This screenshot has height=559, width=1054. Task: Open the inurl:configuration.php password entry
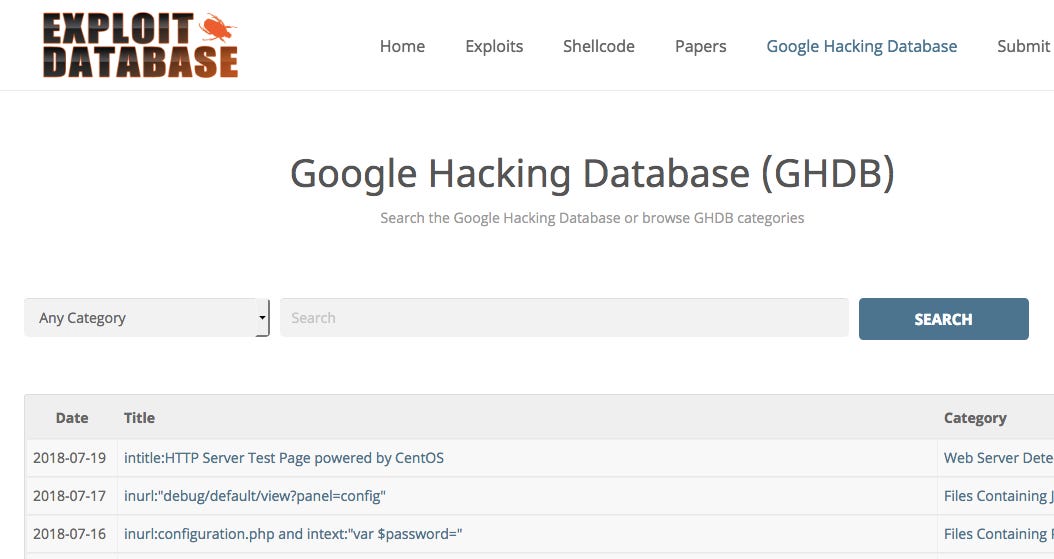pos(292,534)
